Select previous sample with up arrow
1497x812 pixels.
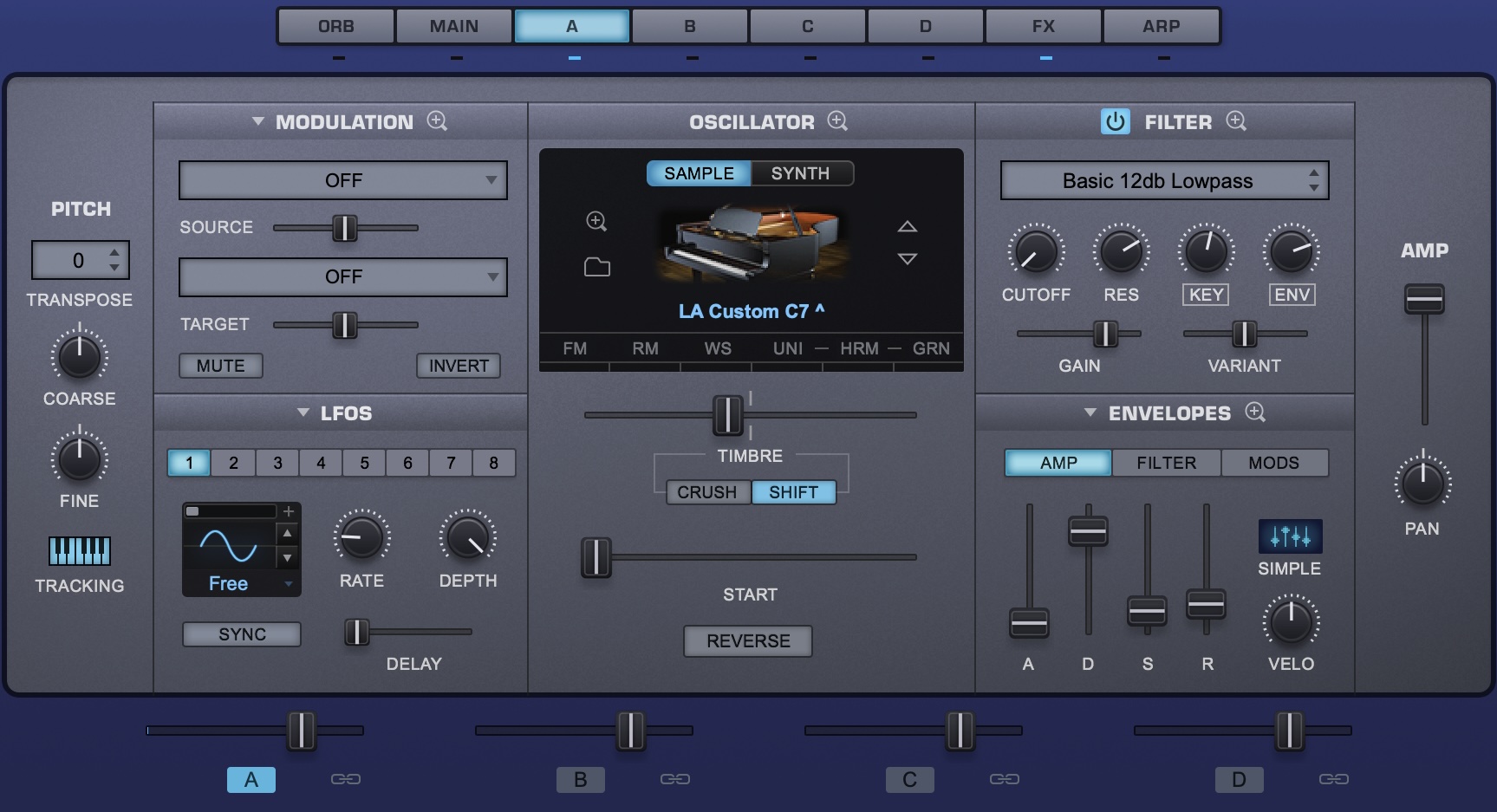pos(907,227)
